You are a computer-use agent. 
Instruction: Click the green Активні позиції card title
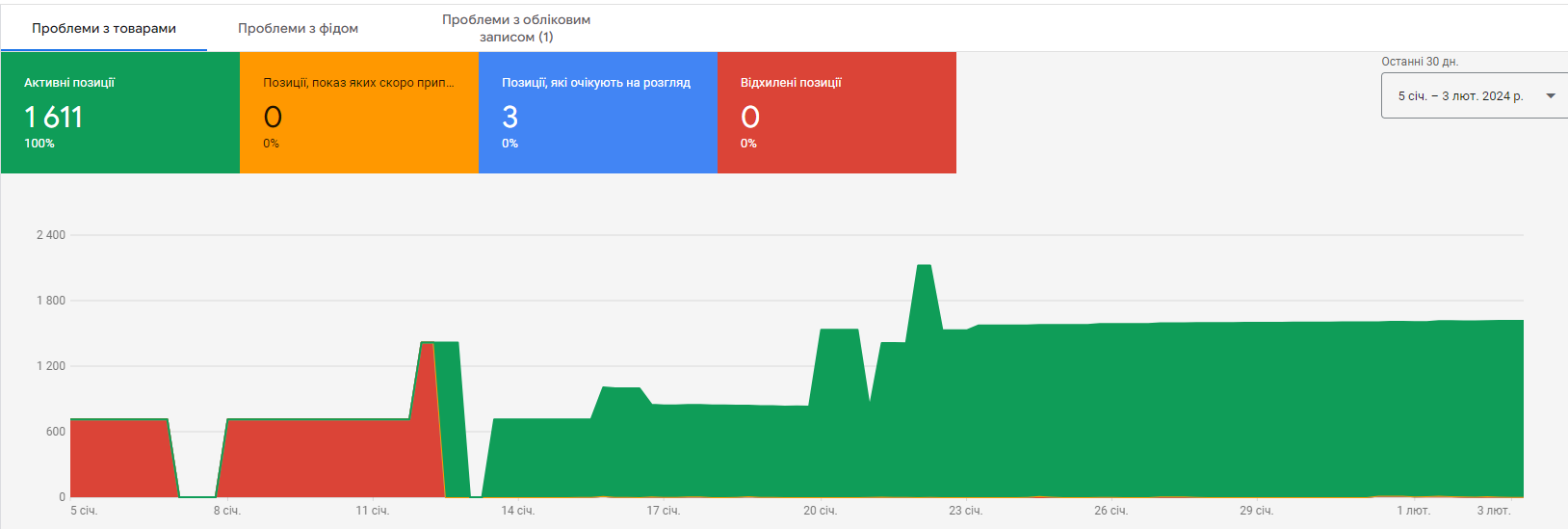click(69, 83)
